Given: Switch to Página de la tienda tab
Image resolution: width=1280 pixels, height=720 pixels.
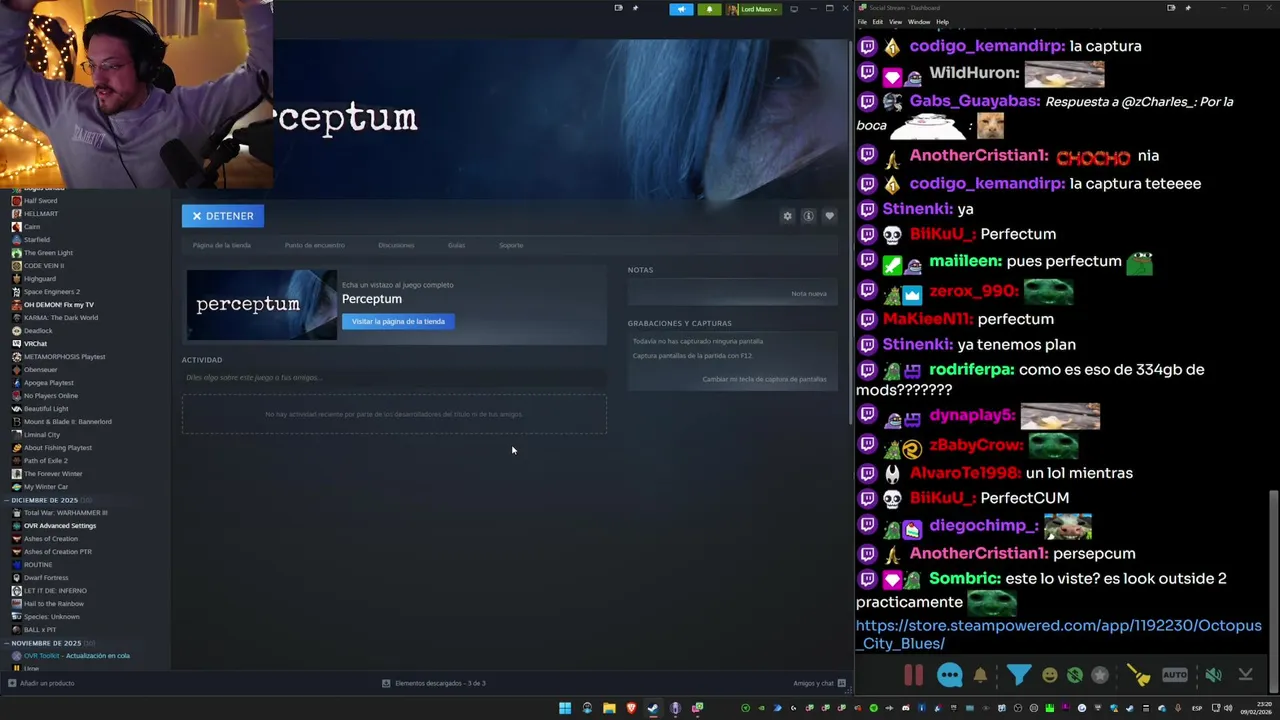Looking at the screenshot, I should [x=222, y=245].
